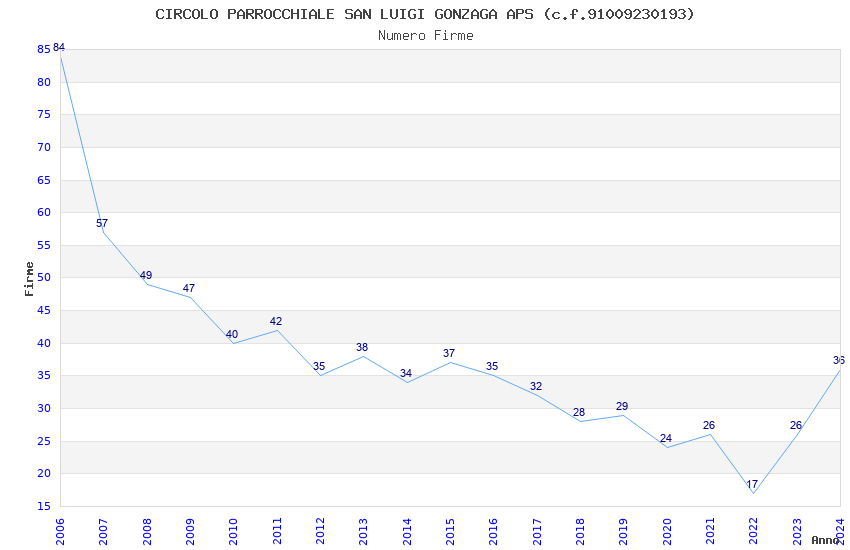Click the x-axis year label 2013
This screenshot has height=550, width=850.
click(x=363, y=532)
